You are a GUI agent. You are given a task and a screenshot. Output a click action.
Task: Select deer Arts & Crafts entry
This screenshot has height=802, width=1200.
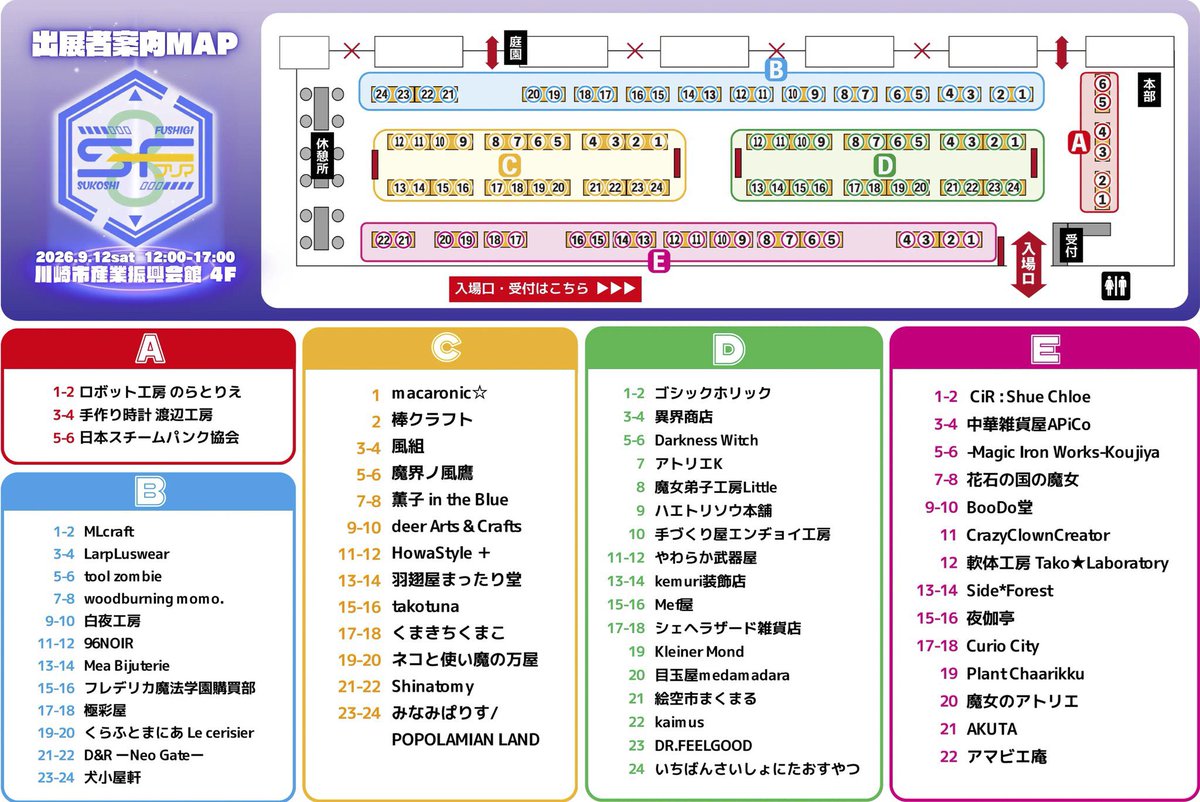click(456, 526)
